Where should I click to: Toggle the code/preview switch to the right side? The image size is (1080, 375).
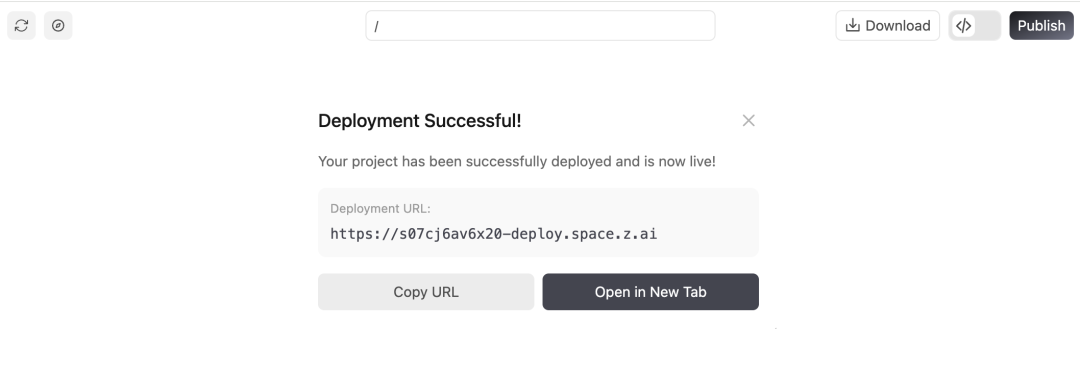pyautogui.click(x=987, y=26)
